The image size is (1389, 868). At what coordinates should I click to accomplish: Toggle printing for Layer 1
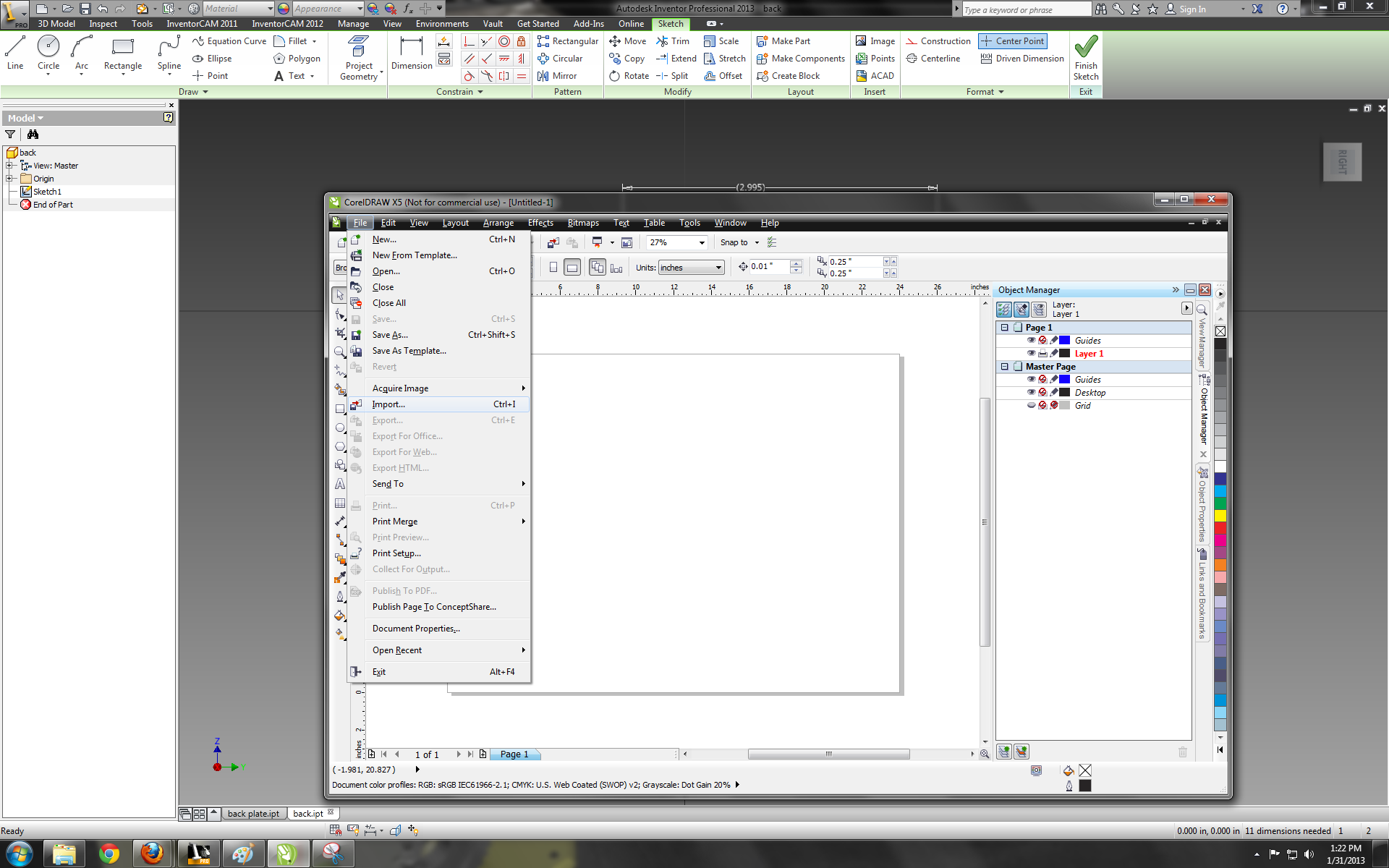point(1042,353)
